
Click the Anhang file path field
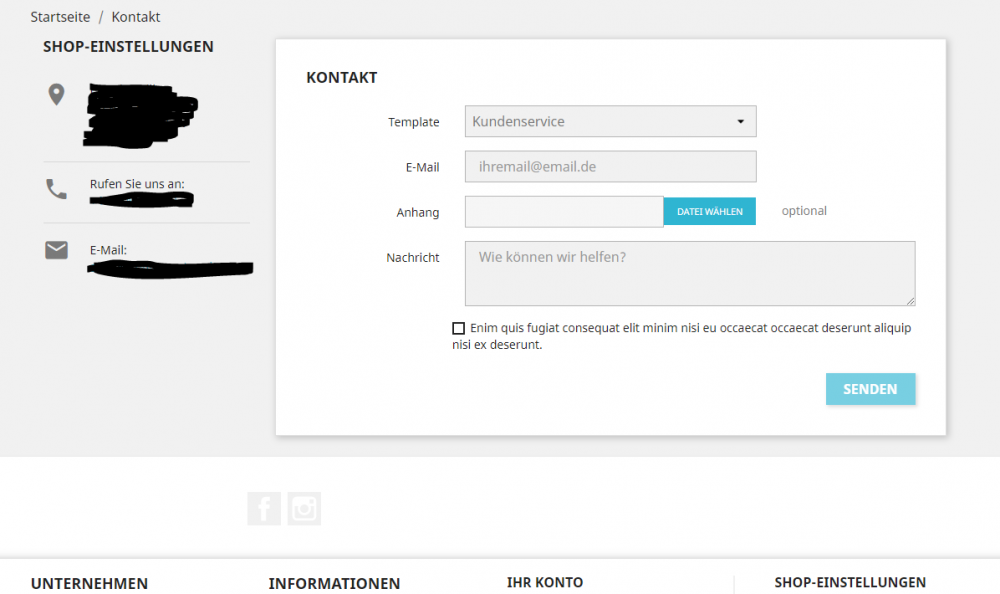pyautogui.click(x=564, y=212)
